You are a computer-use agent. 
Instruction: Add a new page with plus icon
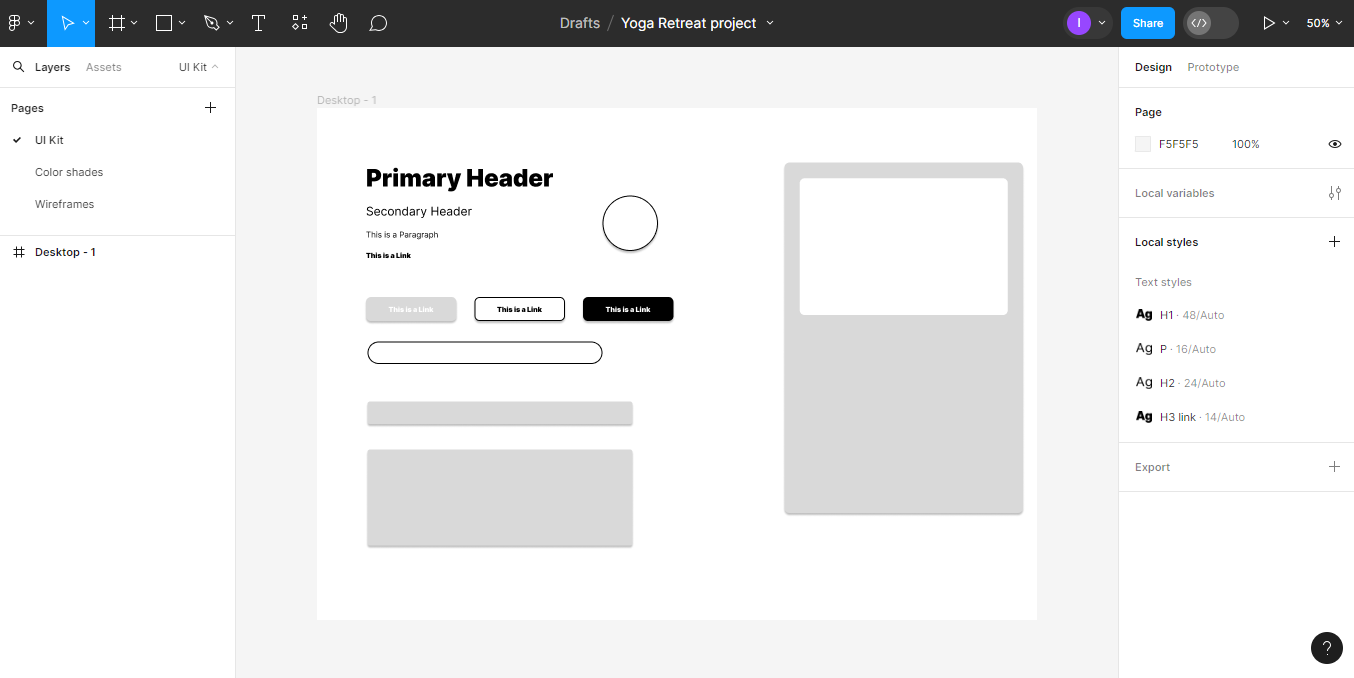point(210,108)
